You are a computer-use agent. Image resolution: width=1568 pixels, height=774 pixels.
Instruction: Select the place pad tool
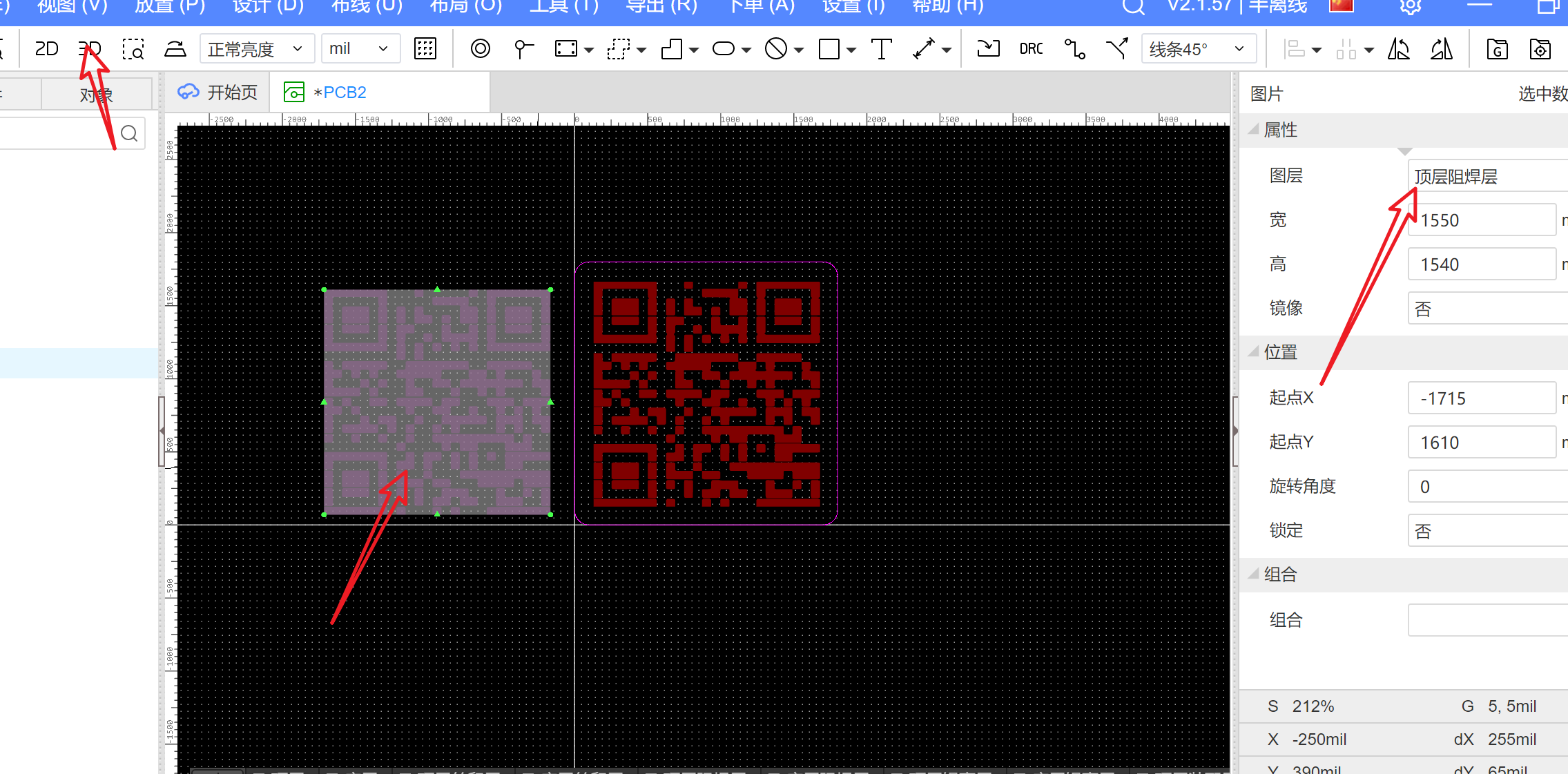pyautogui.click(x=524, y=49)
